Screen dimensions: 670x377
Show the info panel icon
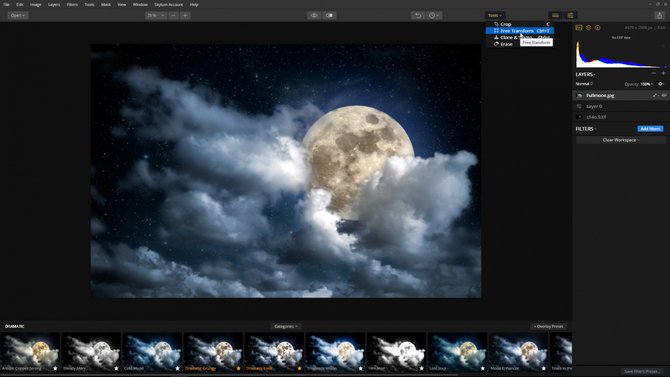(598, 28)
